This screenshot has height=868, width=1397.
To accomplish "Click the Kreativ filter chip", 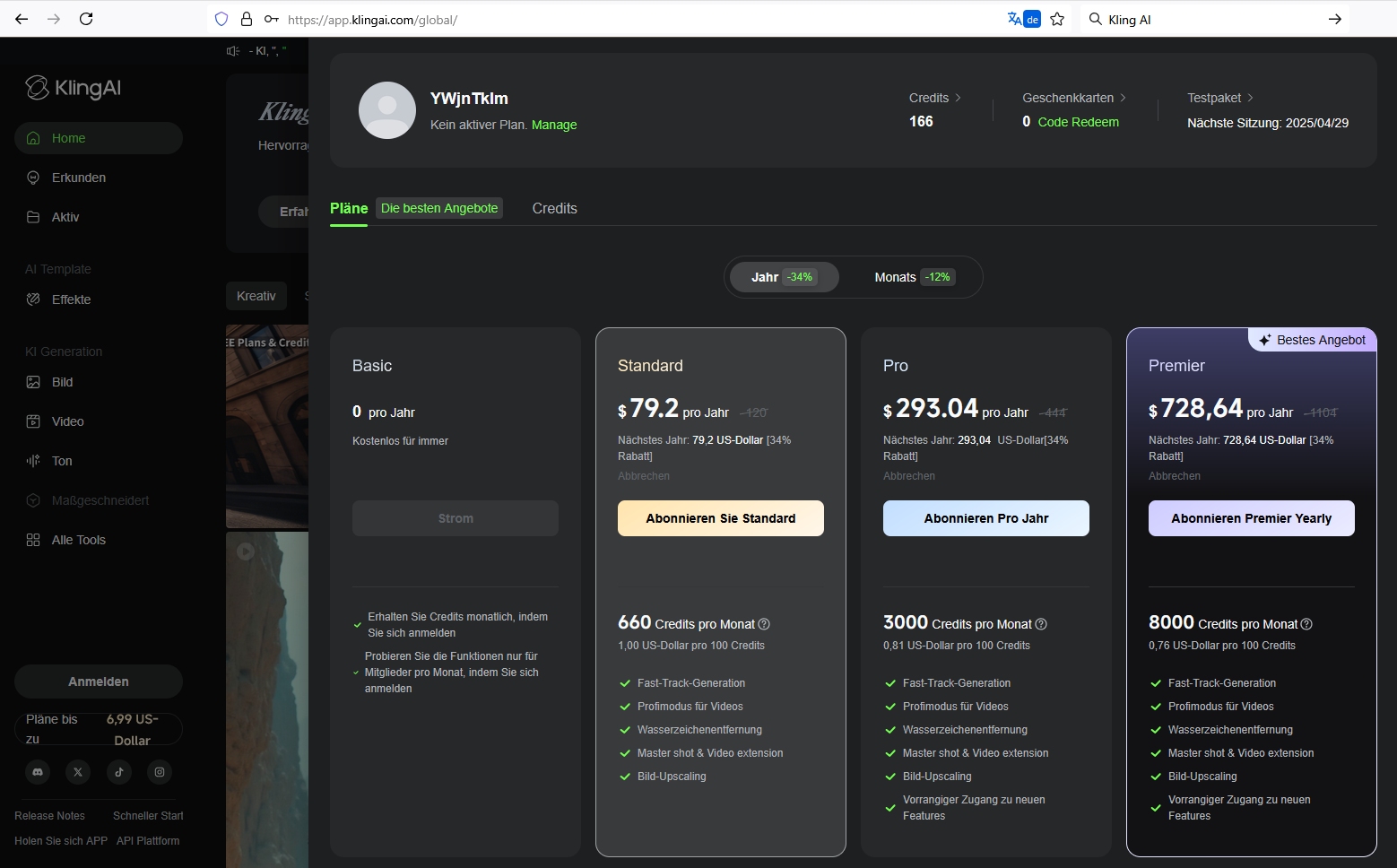I will 256,296.
